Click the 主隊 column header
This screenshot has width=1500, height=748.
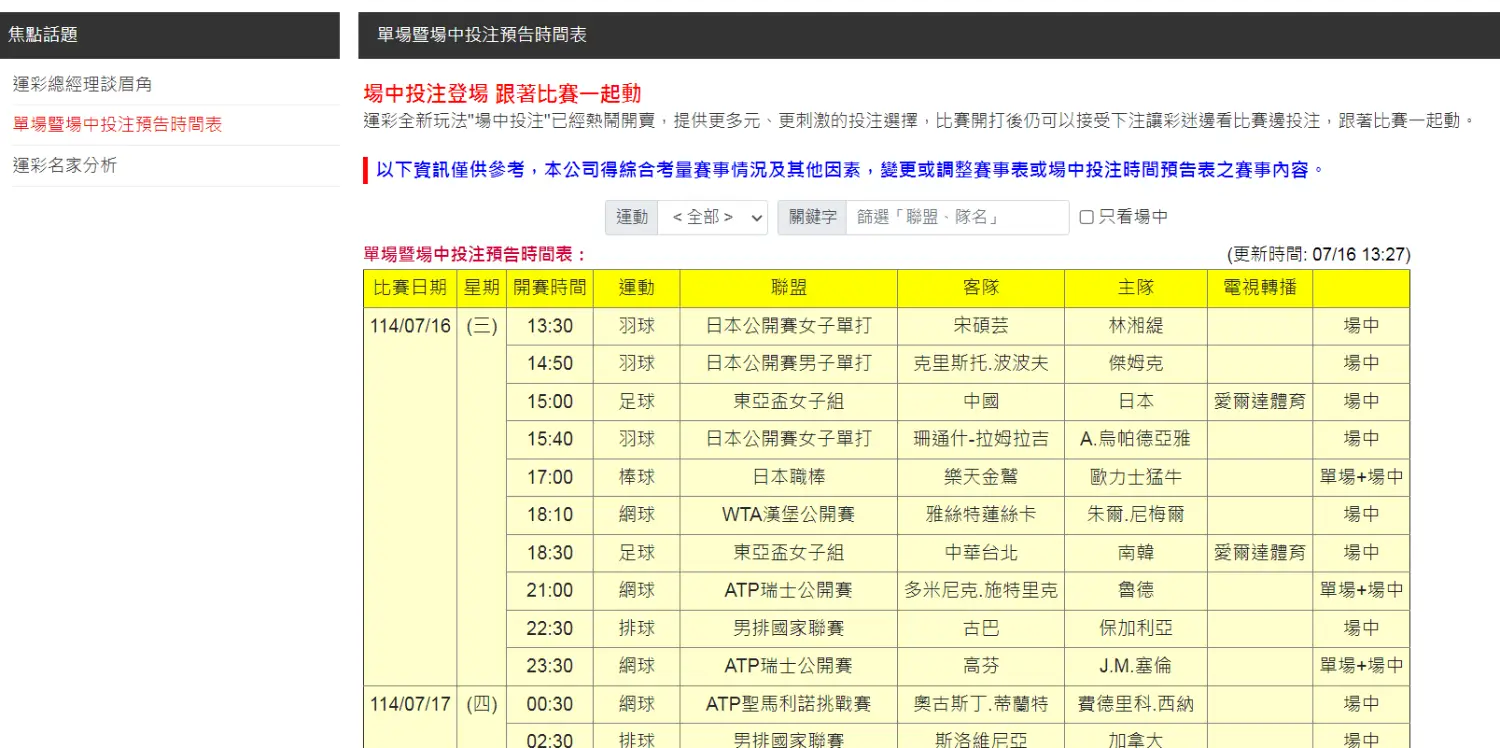tap(1136, 288)
